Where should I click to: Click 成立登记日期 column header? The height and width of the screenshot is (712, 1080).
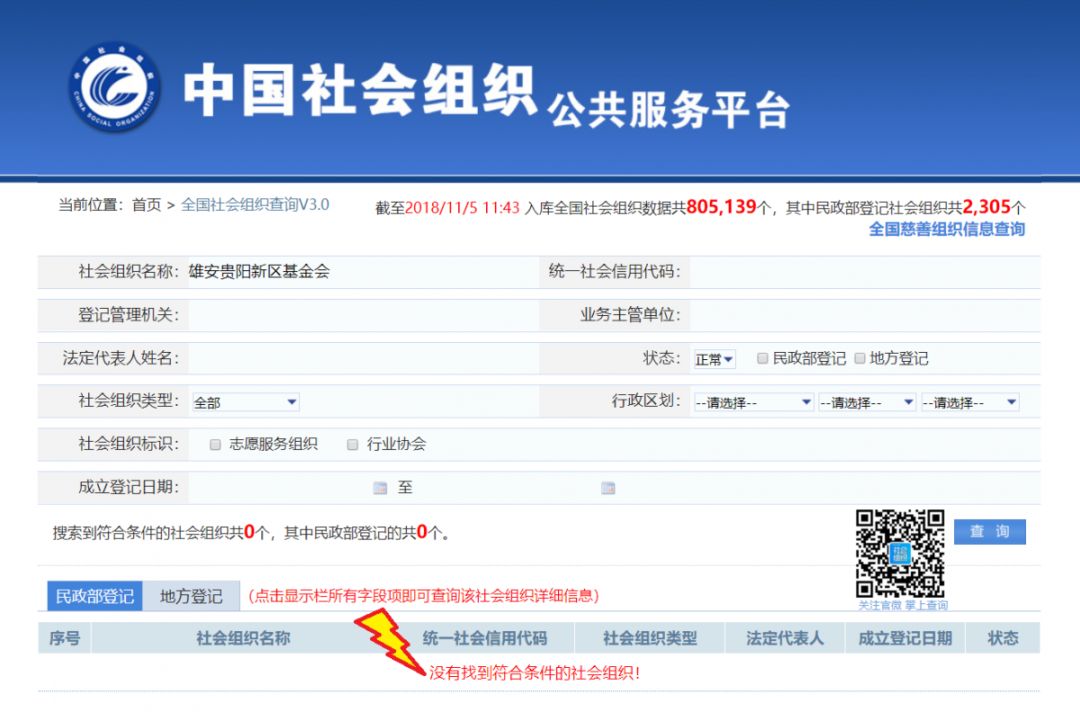pyautogui.click(x=905, y=638)
